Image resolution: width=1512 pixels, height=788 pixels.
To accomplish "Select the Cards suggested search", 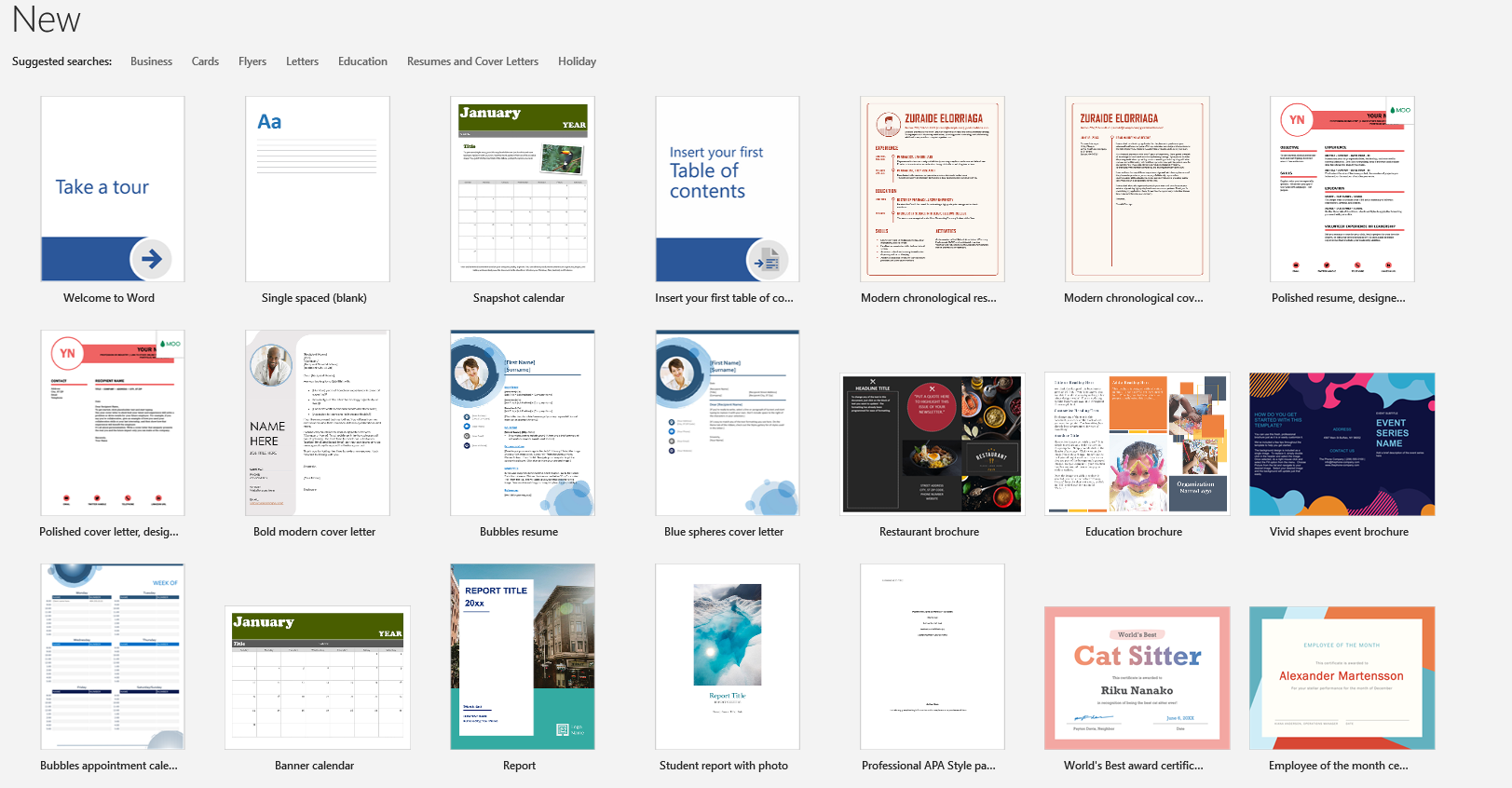I will tap(205, 61).
